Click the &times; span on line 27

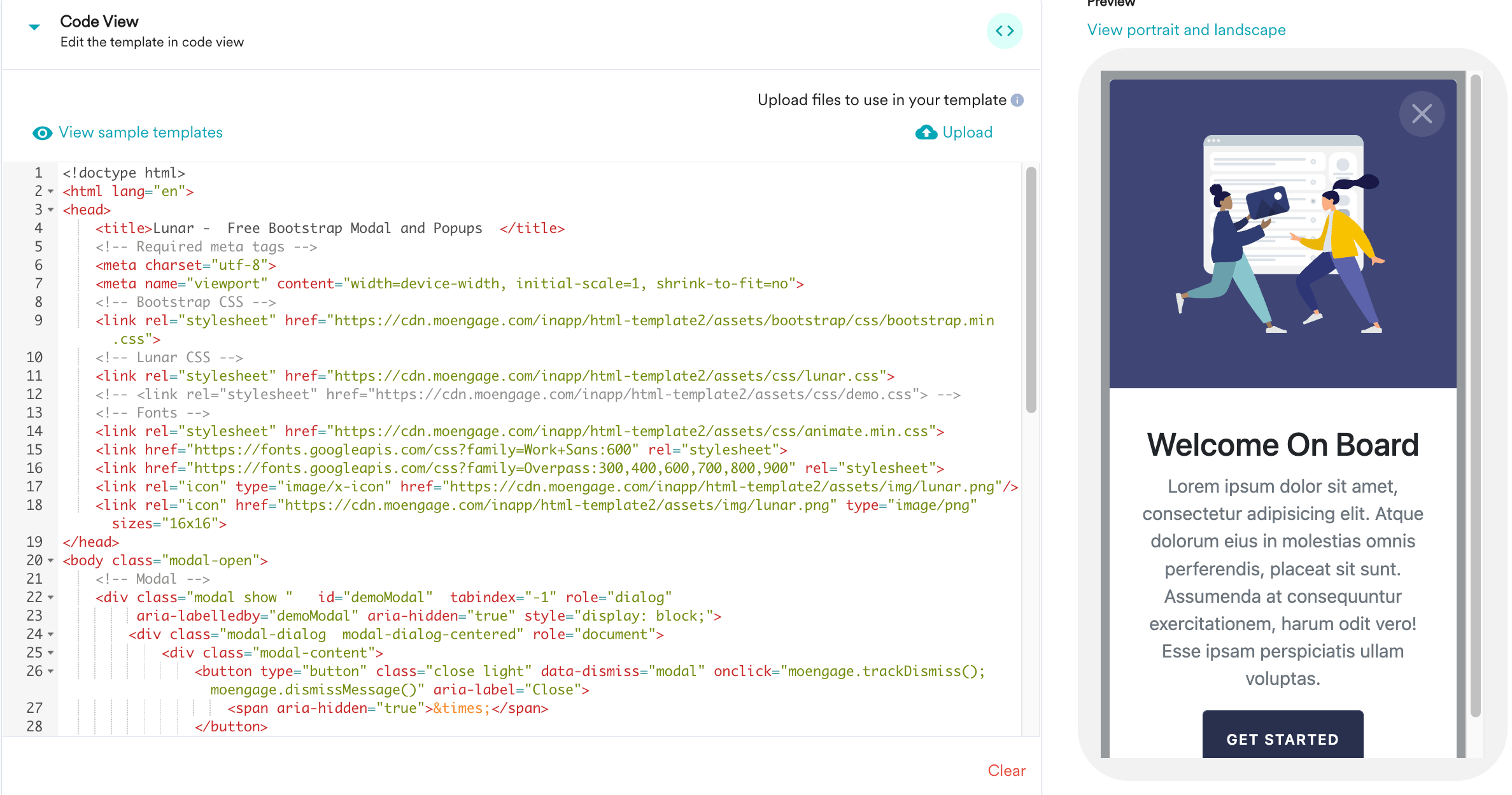tap(388, 708)
